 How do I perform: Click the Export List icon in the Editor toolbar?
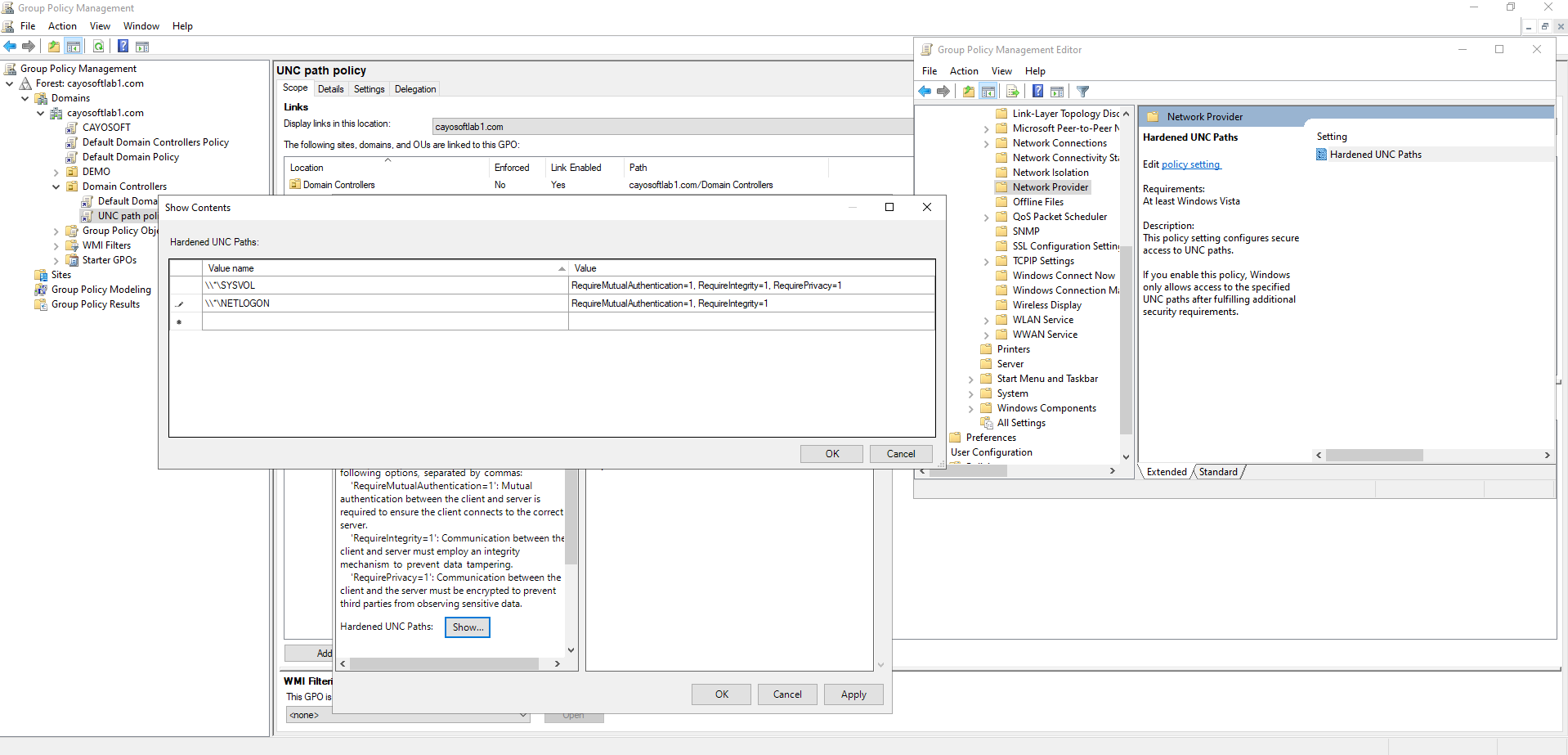(1012, 92)
